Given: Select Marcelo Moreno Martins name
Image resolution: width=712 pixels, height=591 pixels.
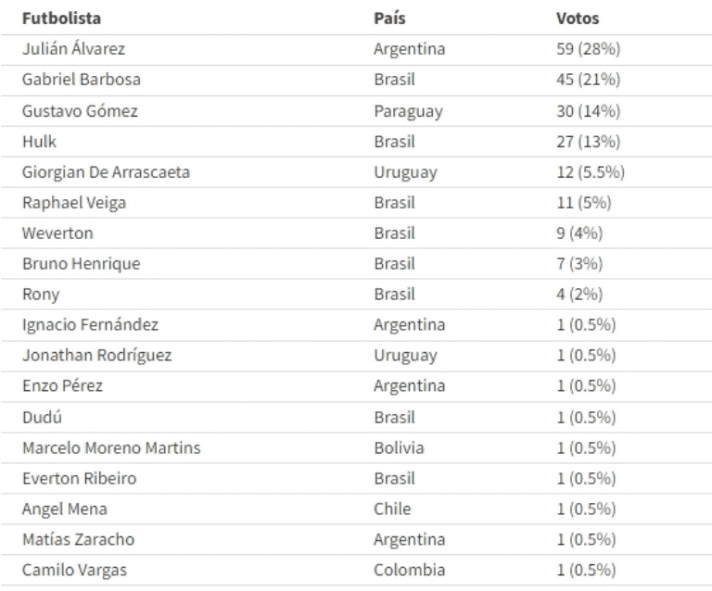Looking at the screenshot, I should 111,448.
